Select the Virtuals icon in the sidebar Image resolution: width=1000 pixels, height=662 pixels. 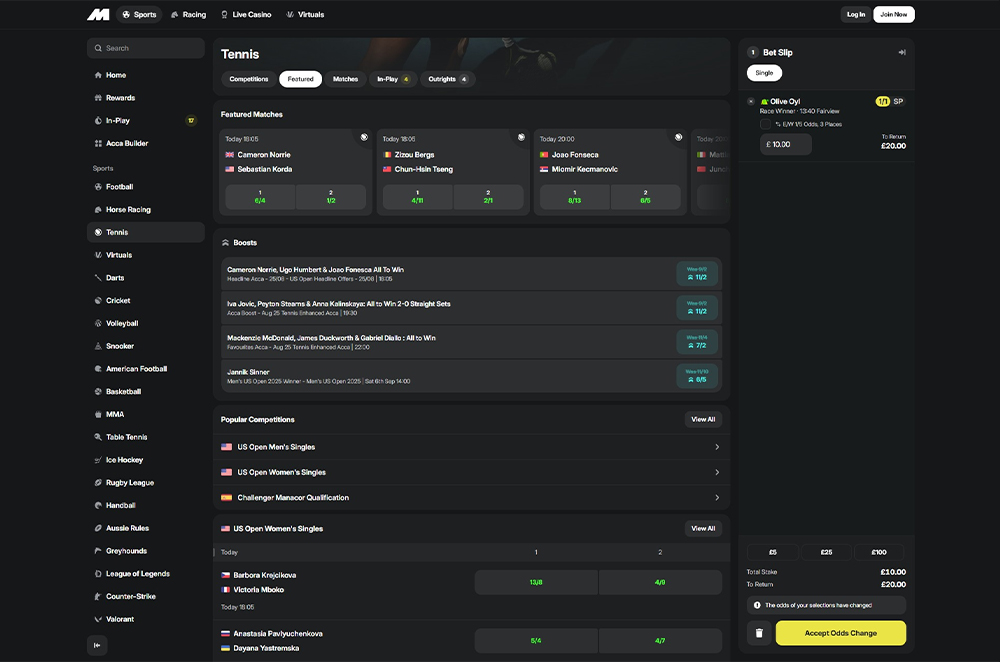pyautogui.click(x=98, y=255)
